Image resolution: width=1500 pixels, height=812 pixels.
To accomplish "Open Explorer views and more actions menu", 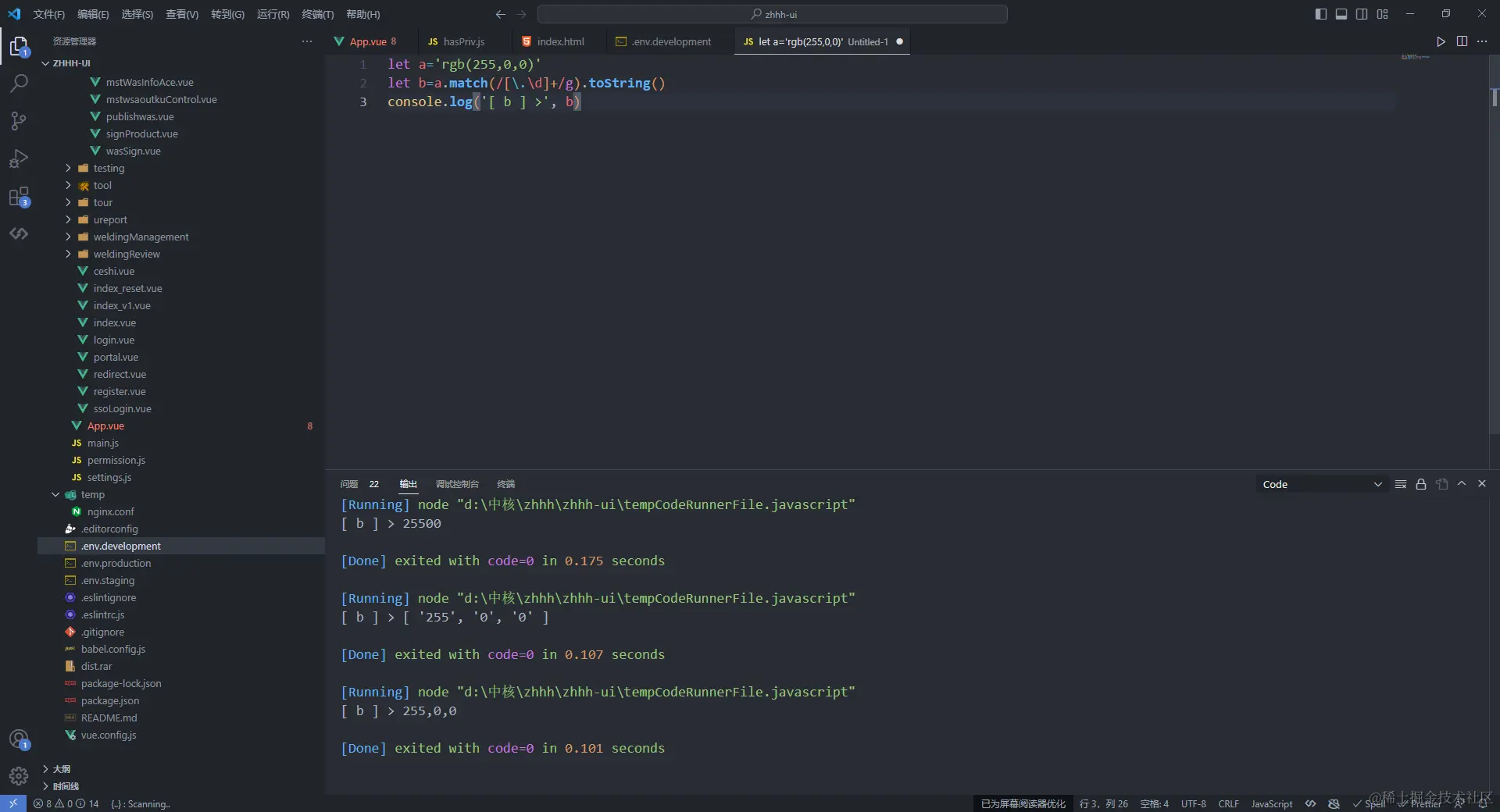I will point(307,41).
